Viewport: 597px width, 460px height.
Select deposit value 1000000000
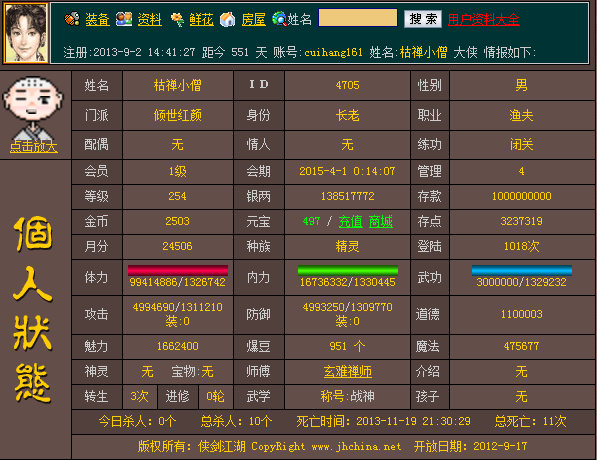(x=522, y=196)
